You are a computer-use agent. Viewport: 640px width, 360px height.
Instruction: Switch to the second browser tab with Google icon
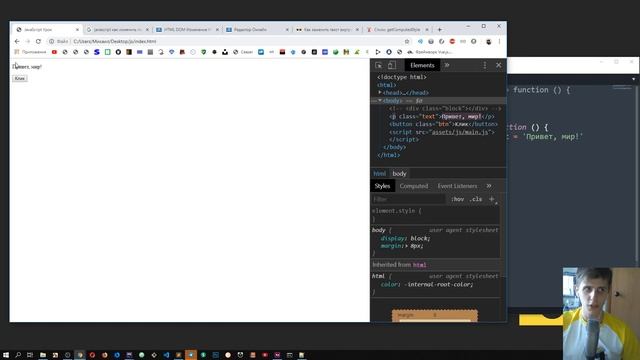(x=118, y=29)
